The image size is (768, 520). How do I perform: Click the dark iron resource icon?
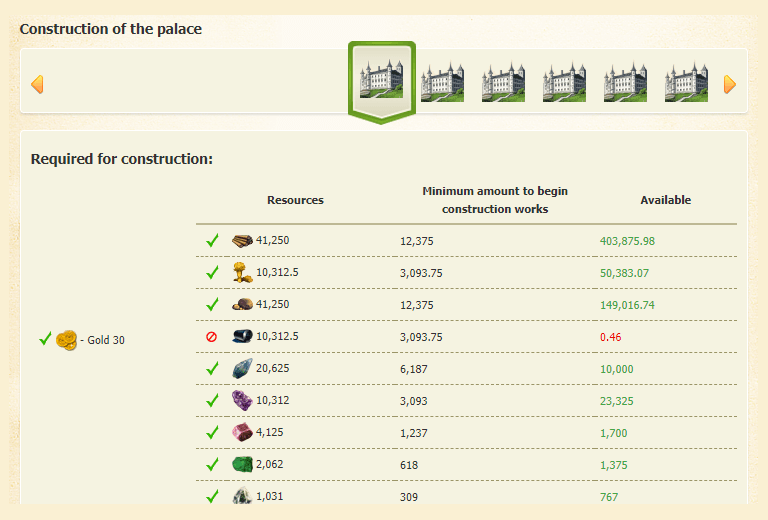point(242,336)
